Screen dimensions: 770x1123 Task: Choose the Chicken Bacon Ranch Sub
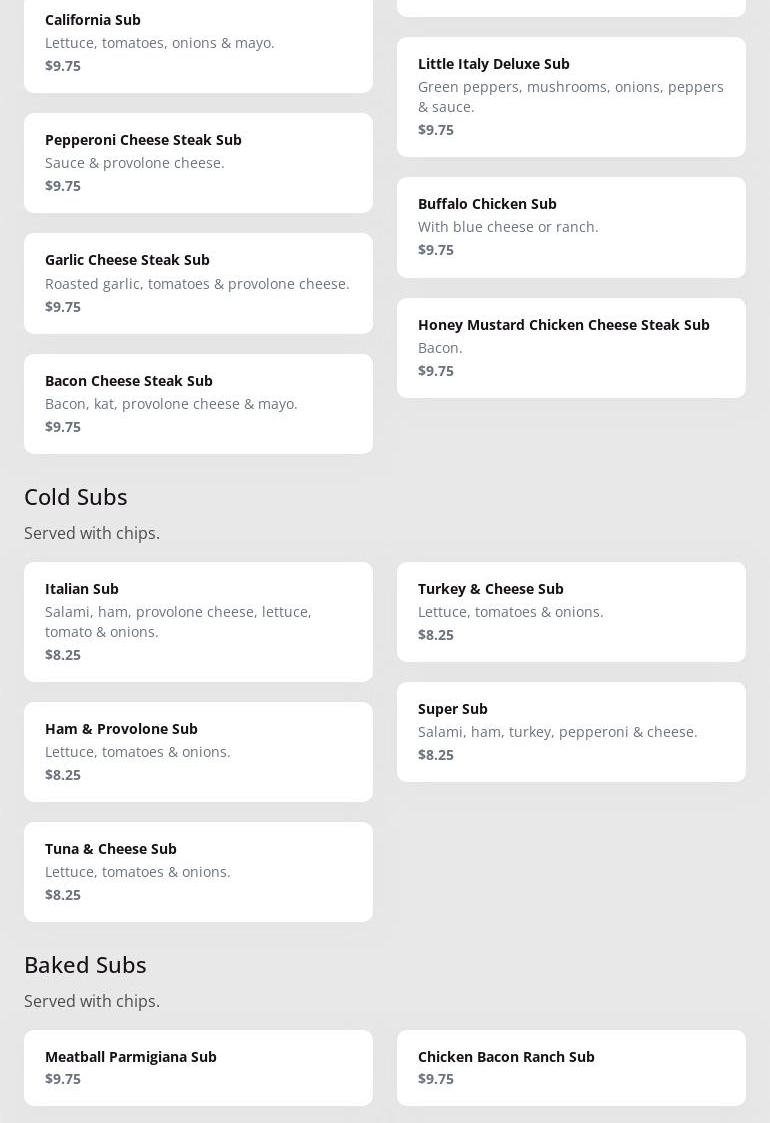[571, 1068]
